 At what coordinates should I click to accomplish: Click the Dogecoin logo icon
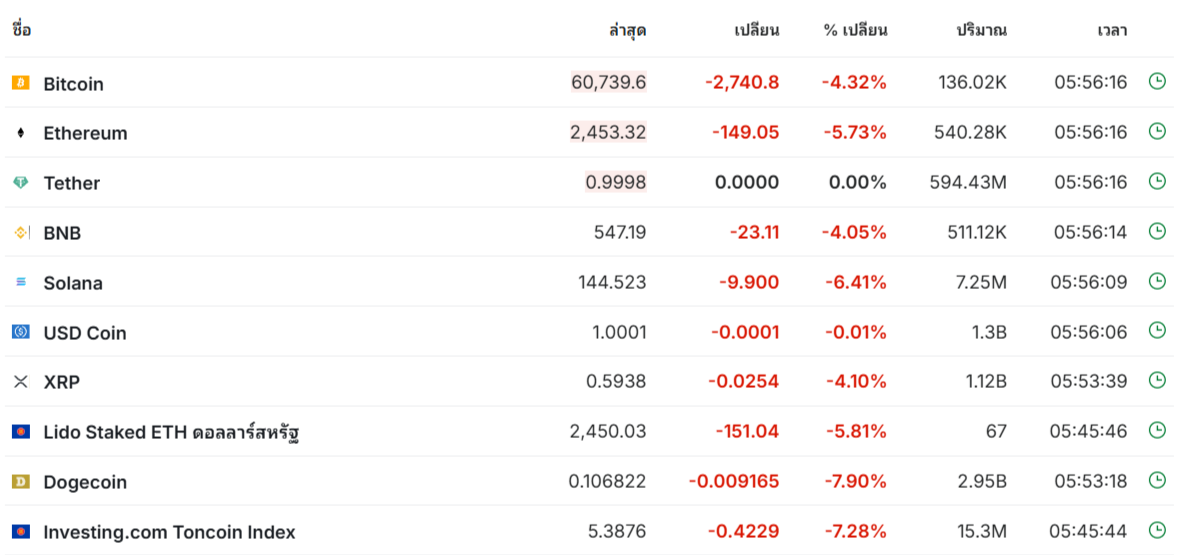click(20, 481)
